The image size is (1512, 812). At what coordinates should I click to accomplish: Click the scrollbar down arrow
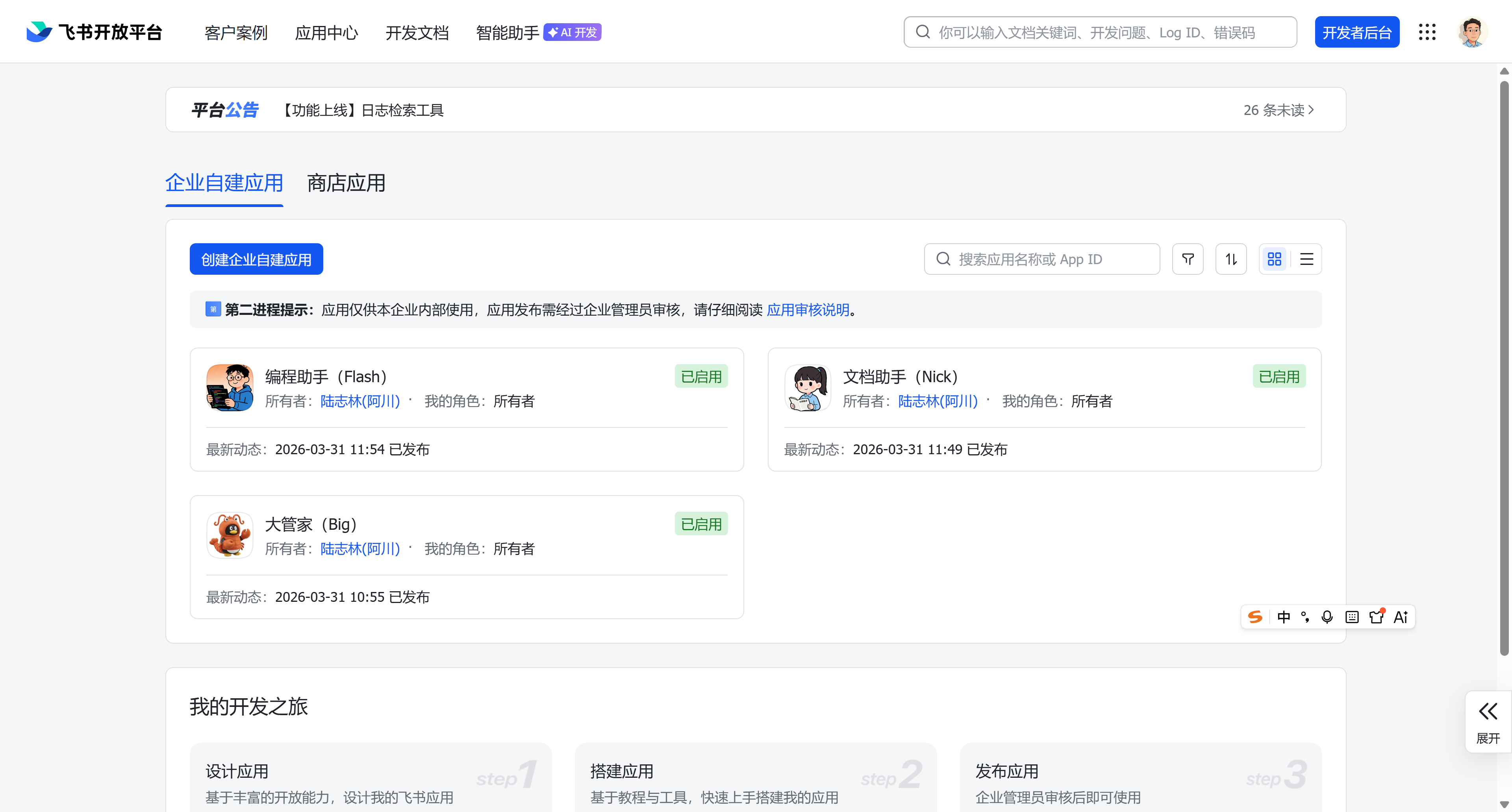click(1505, 805)
